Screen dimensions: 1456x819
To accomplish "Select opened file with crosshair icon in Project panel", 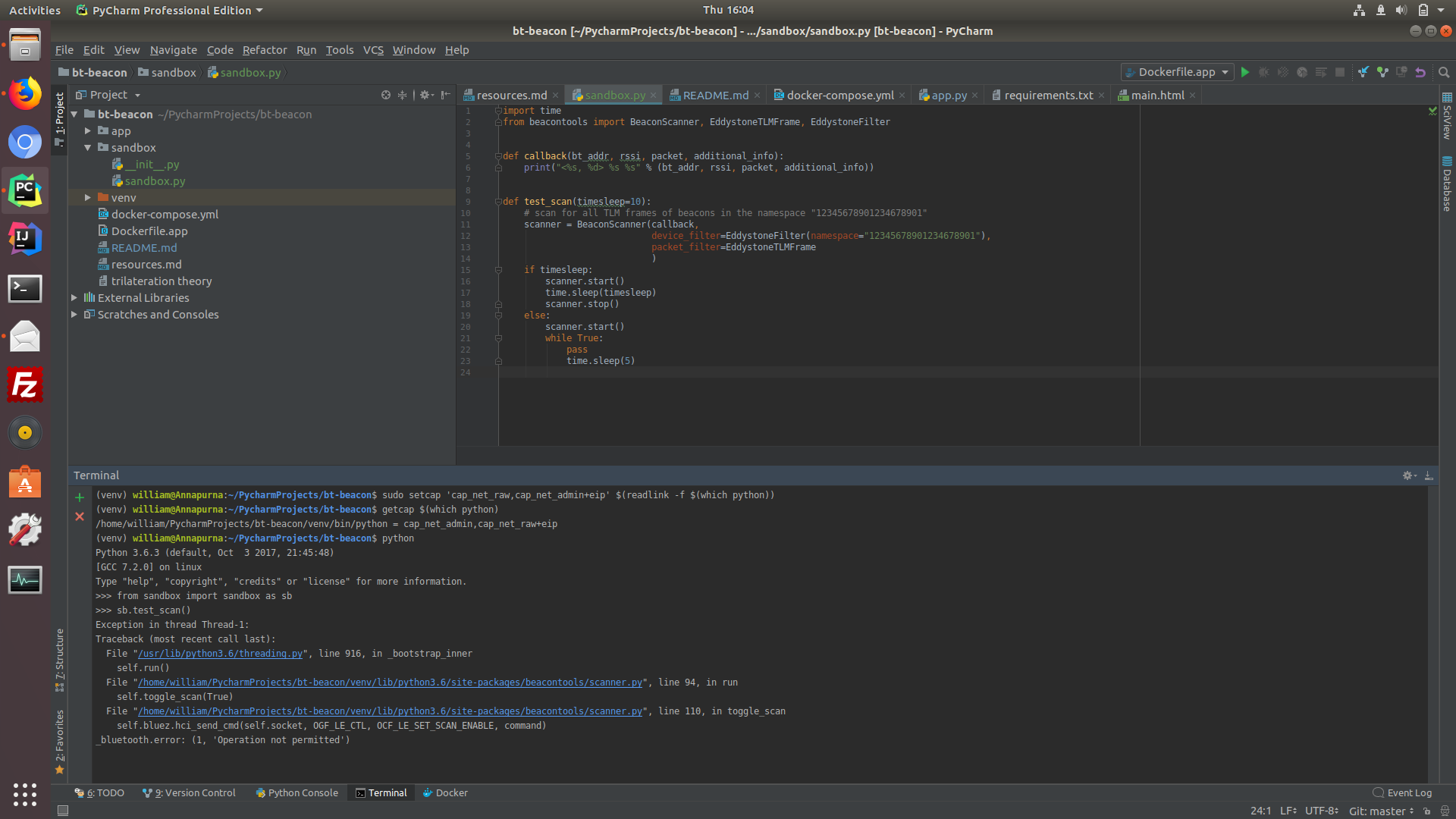I will (386, 95).
